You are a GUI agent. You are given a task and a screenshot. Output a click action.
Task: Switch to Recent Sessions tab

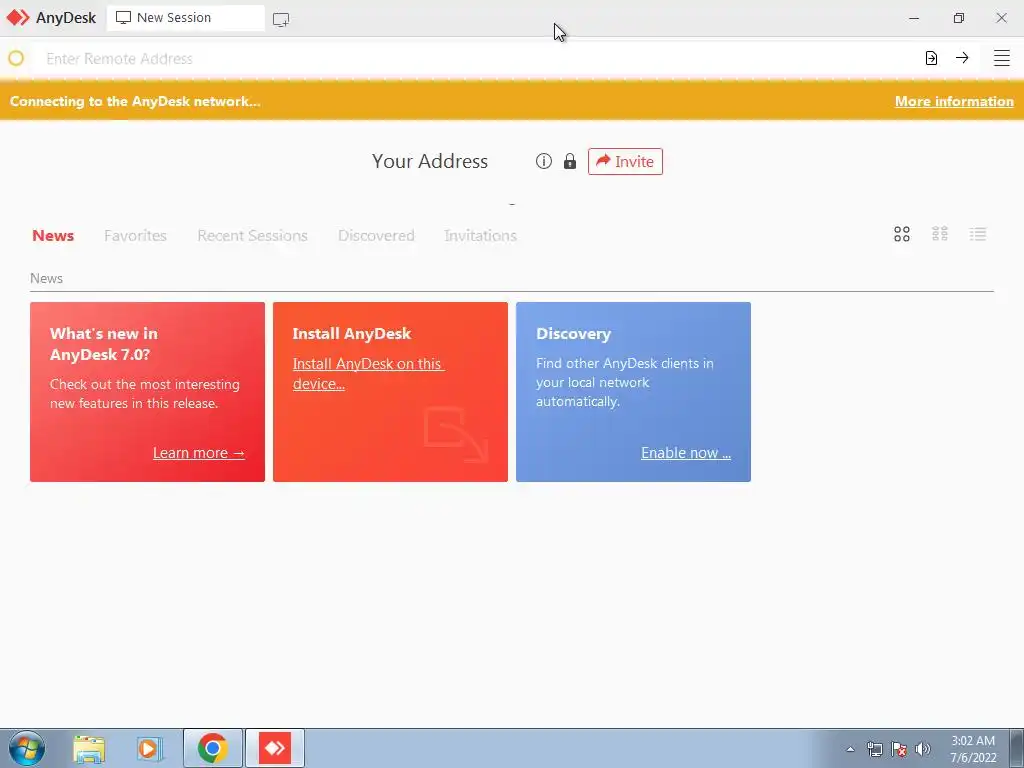[x=252, y=235]
